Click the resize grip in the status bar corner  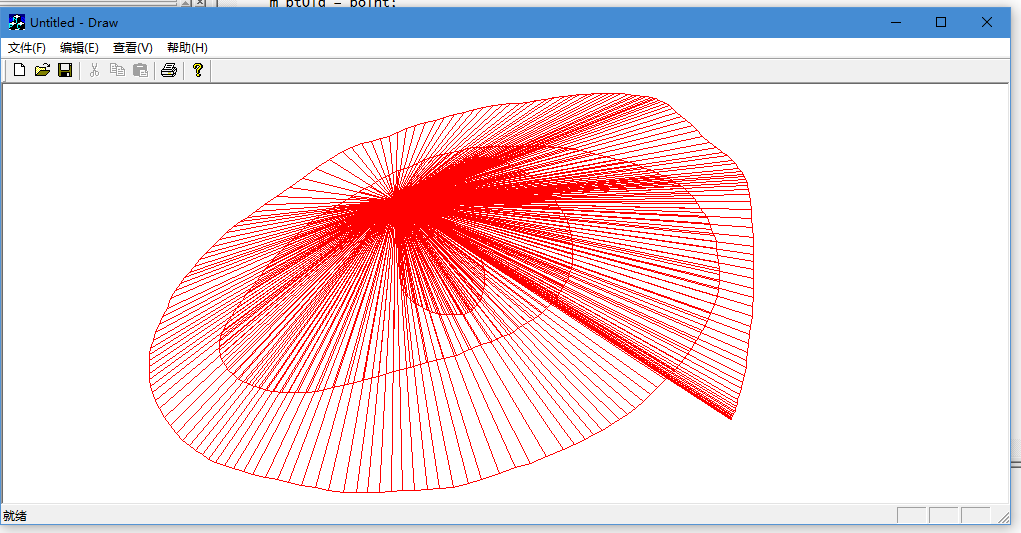(1003, 517)
